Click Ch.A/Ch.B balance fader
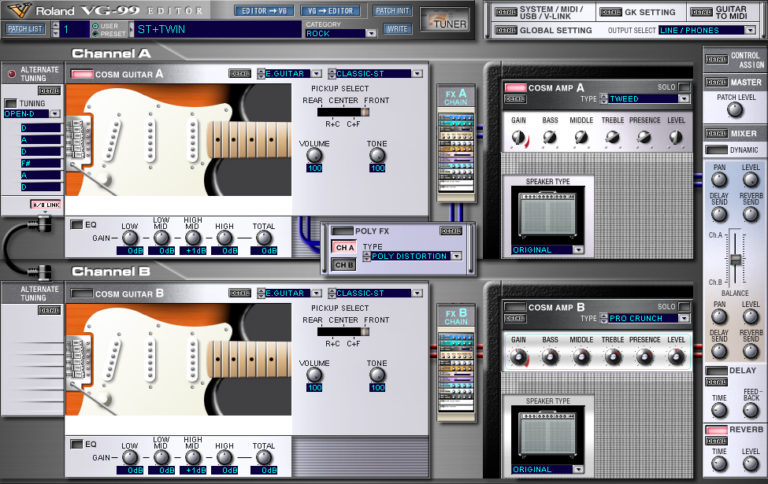Image resolution: width=768 pixels, height=484 pixels. point(735,259)
